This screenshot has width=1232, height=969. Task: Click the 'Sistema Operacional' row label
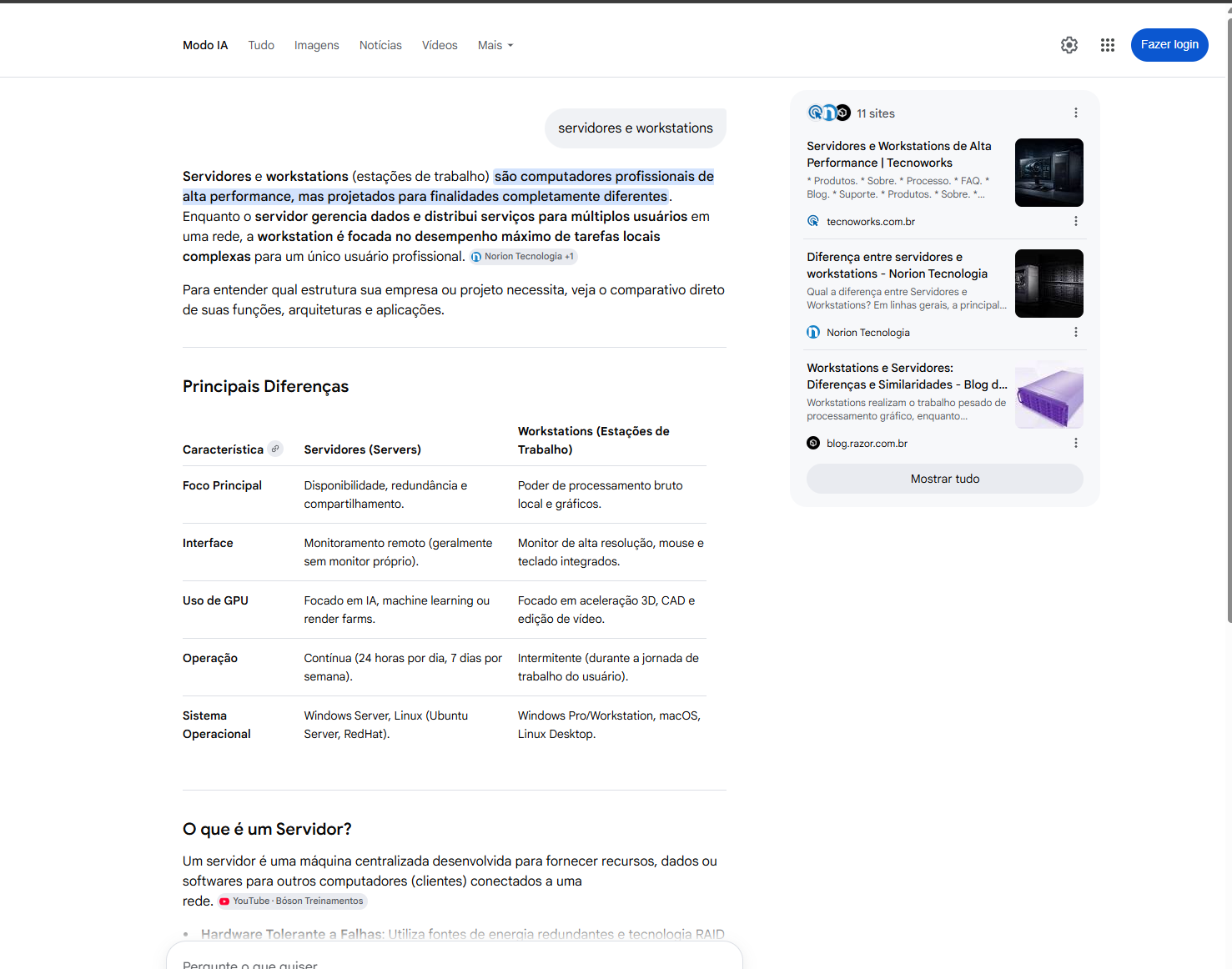[217, 725]
